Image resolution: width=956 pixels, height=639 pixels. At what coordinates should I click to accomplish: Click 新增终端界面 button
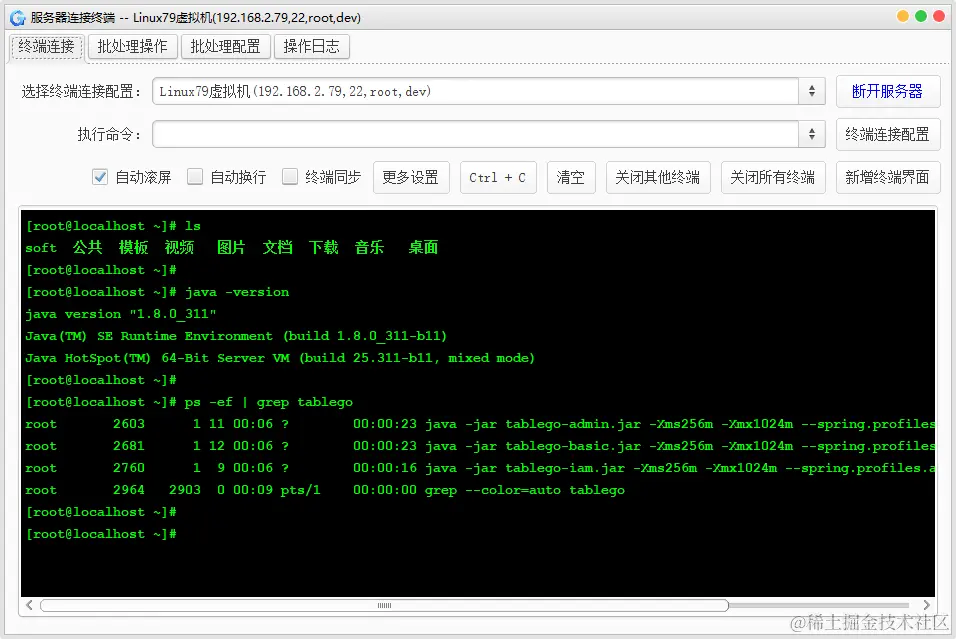click(x=888, y=177)
